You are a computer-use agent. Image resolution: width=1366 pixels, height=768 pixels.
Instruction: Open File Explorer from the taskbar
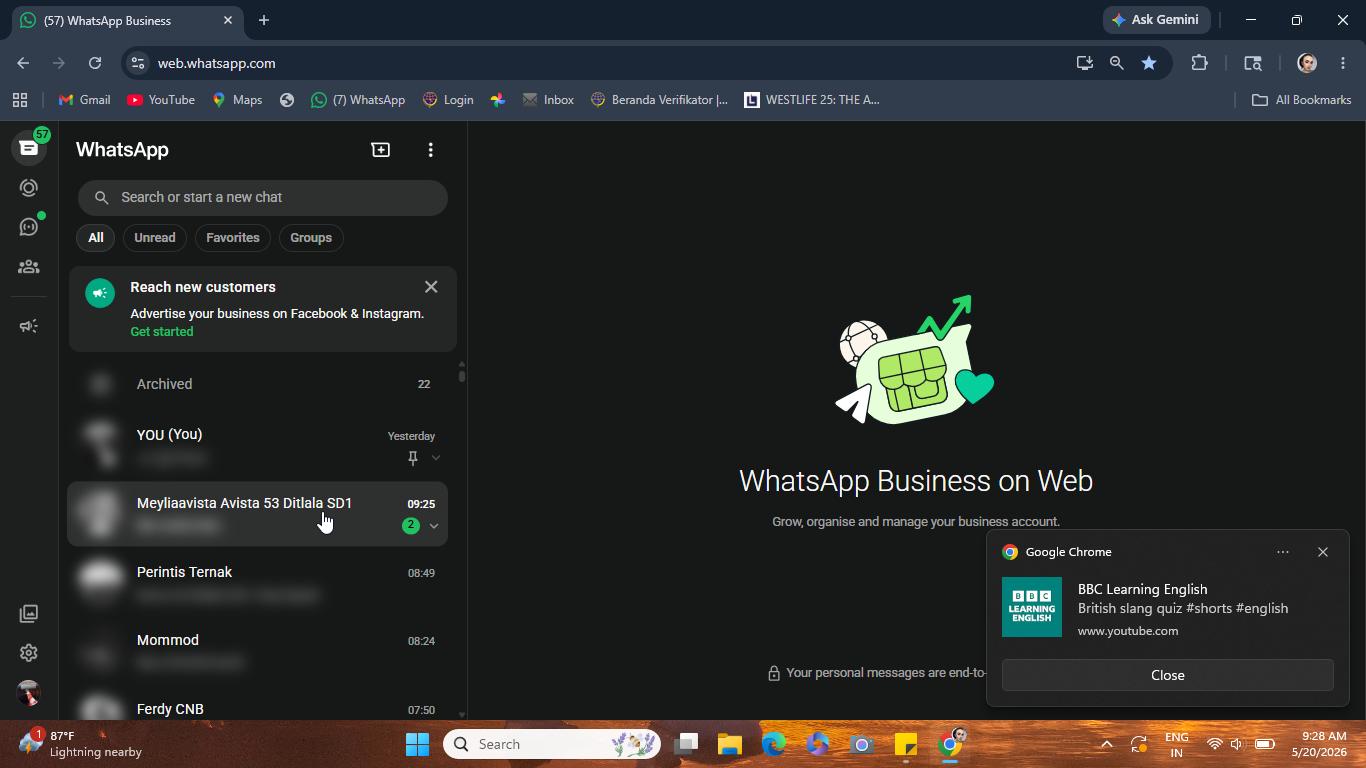(x=729, y=744)
